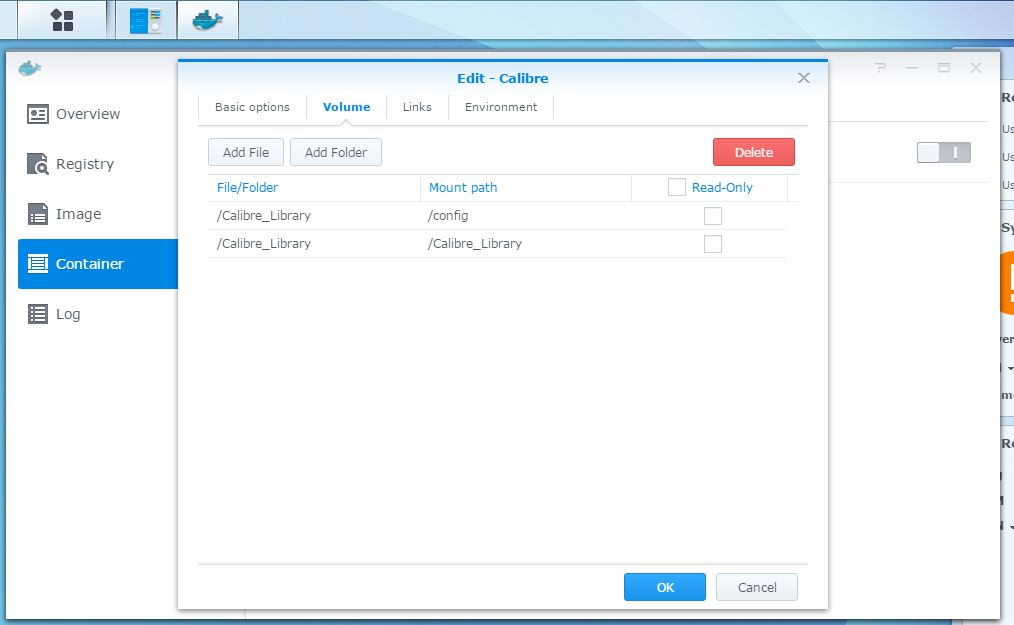This screenshot has width=1014, height=625.
Task: Select File/Folder cell in second row
Action: pos(264,244)
